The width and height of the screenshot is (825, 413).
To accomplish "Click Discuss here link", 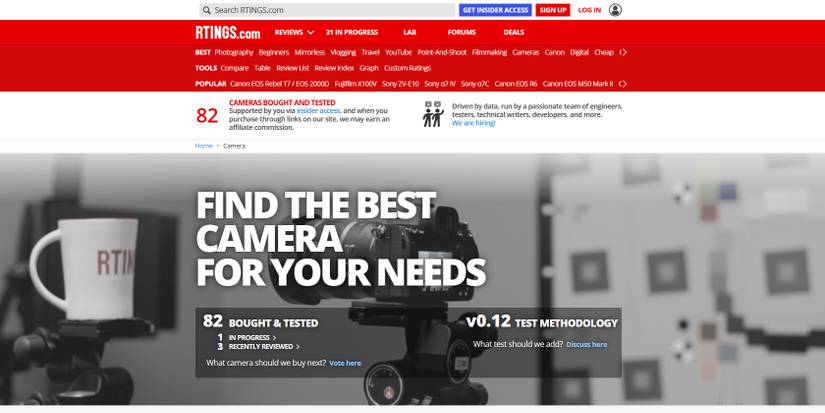I will point(587,345).
